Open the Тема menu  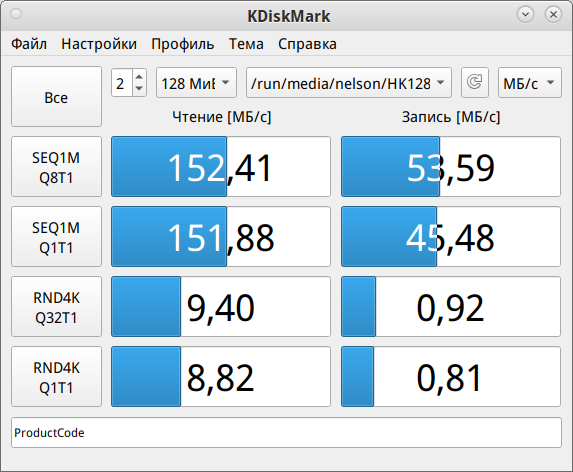click(246, 44)
